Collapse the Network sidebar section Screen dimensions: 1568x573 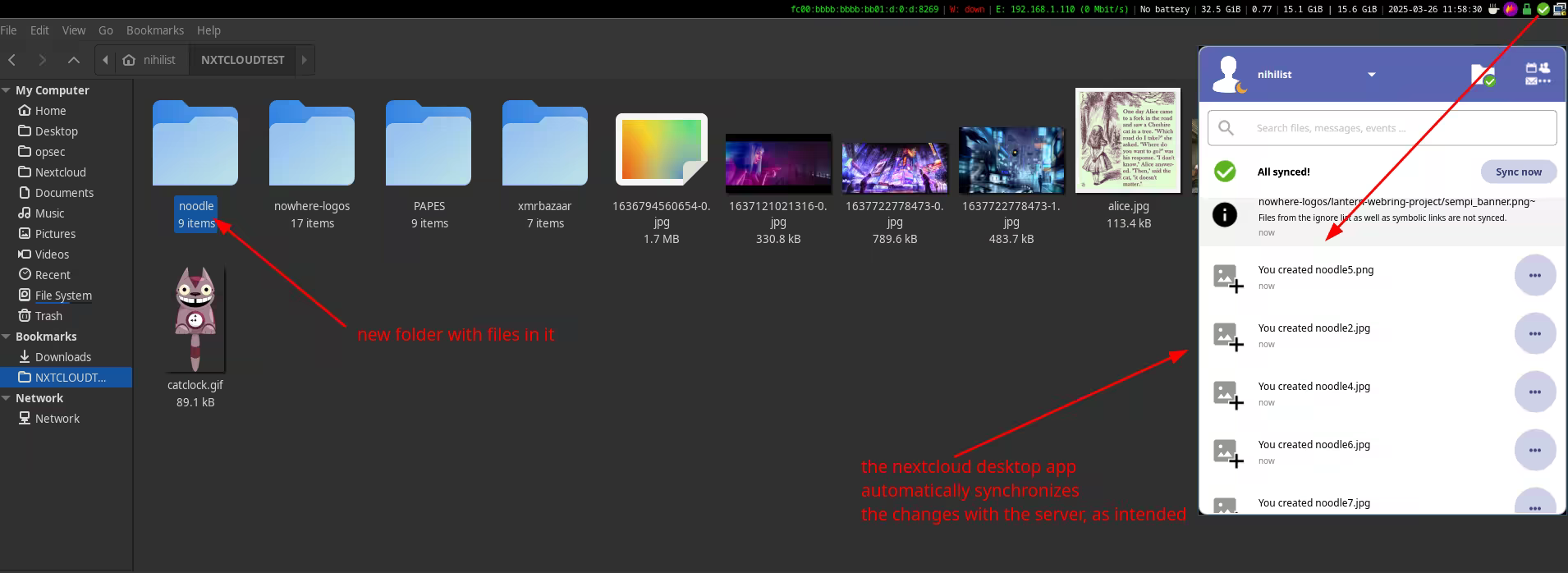point(7,398)
